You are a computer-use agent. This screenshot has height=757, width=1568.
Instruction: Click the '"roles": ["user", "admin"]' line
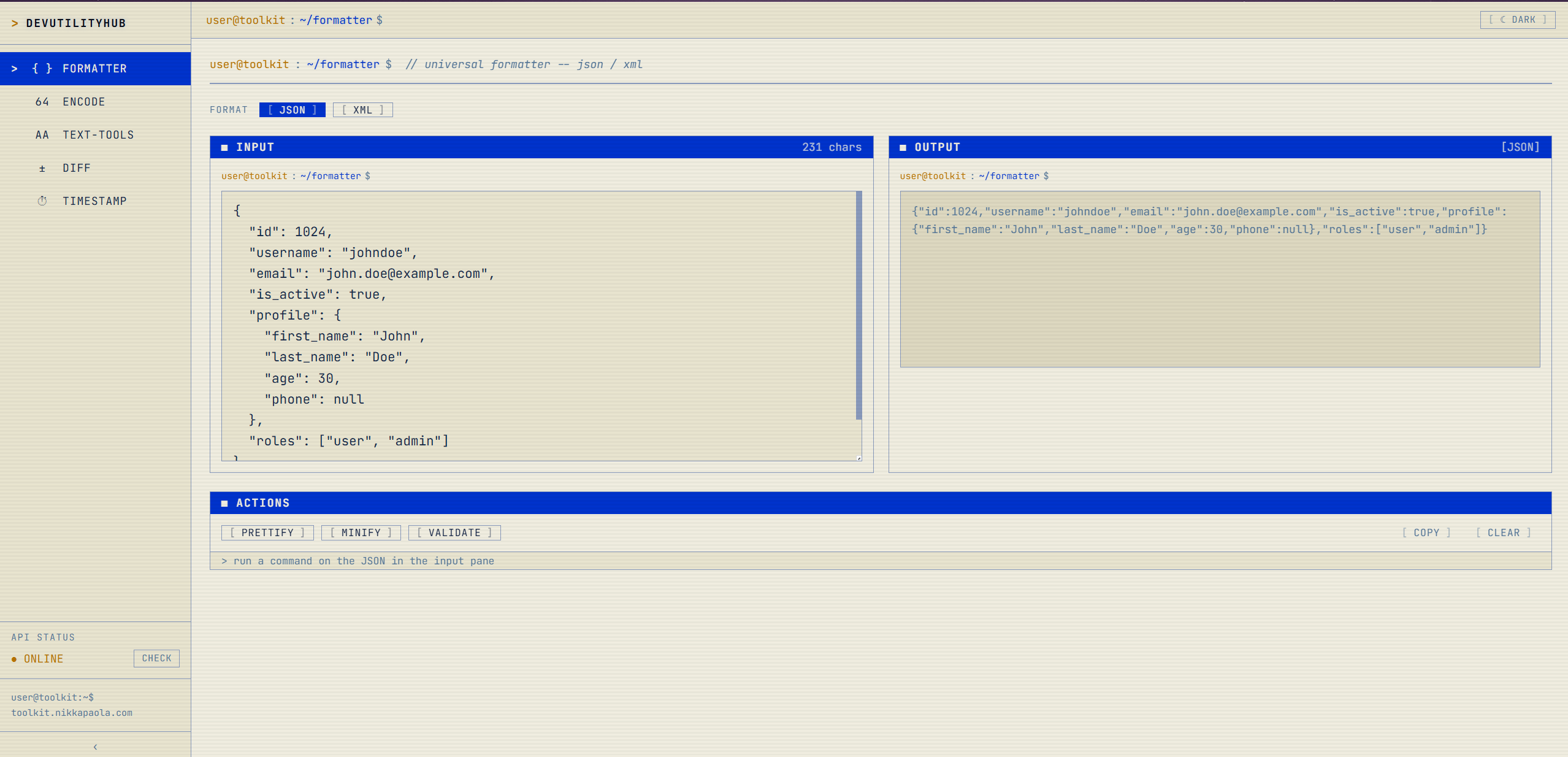pyautogui.click(x=349, y=441)
